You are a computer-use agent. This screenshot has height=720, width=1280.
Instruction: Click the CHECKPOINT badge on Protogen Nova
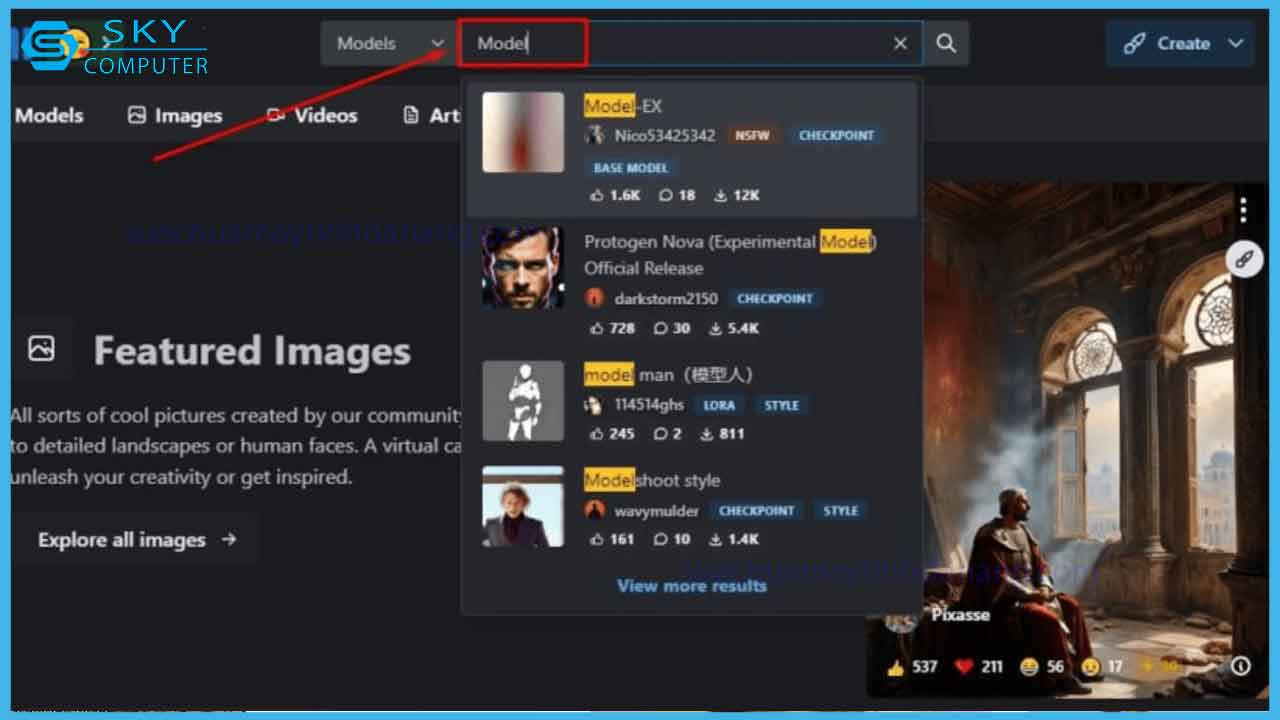tap(775, 298)
